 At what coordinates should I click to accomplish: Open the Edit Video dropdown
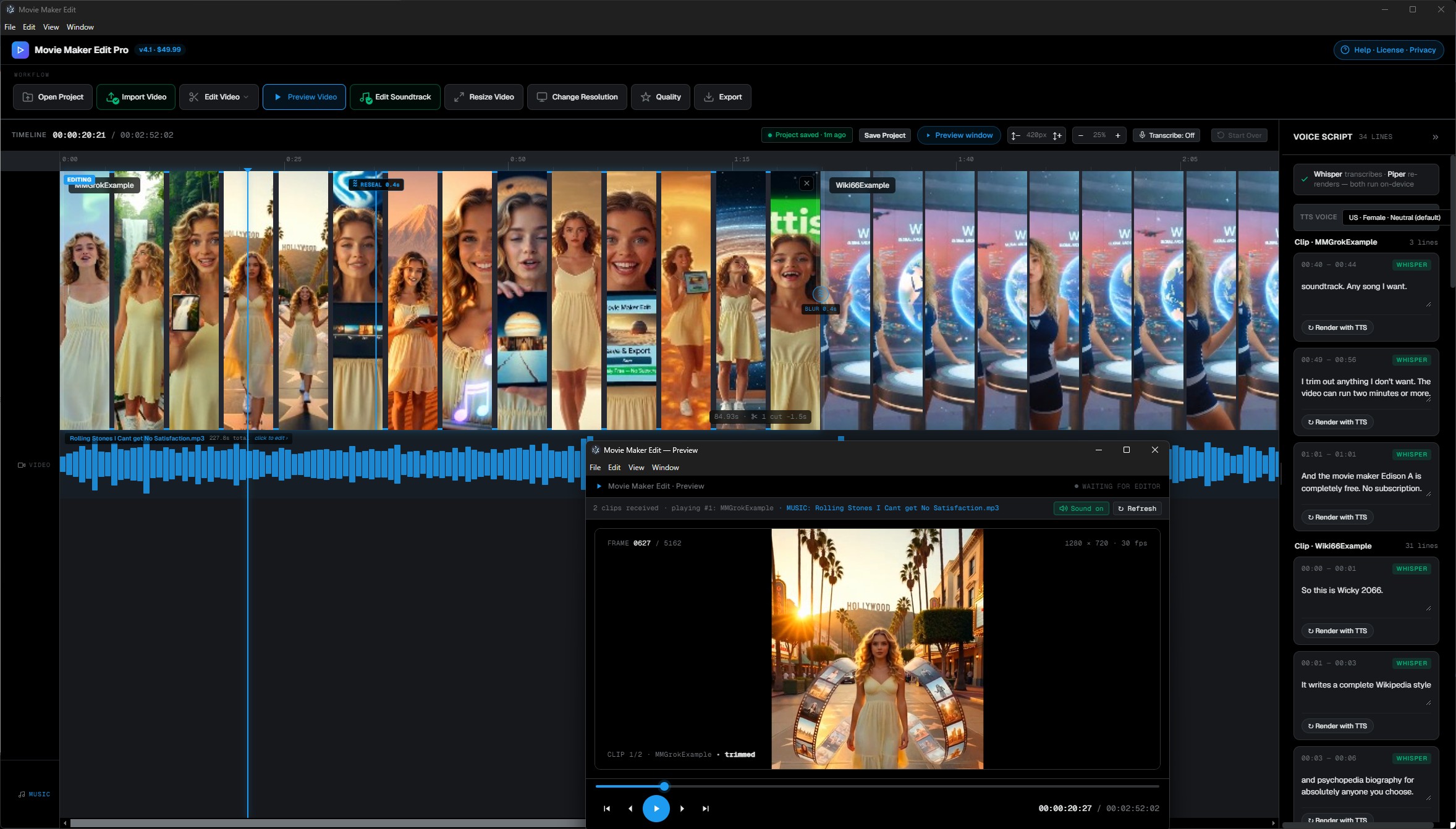[x=219, y=97]
